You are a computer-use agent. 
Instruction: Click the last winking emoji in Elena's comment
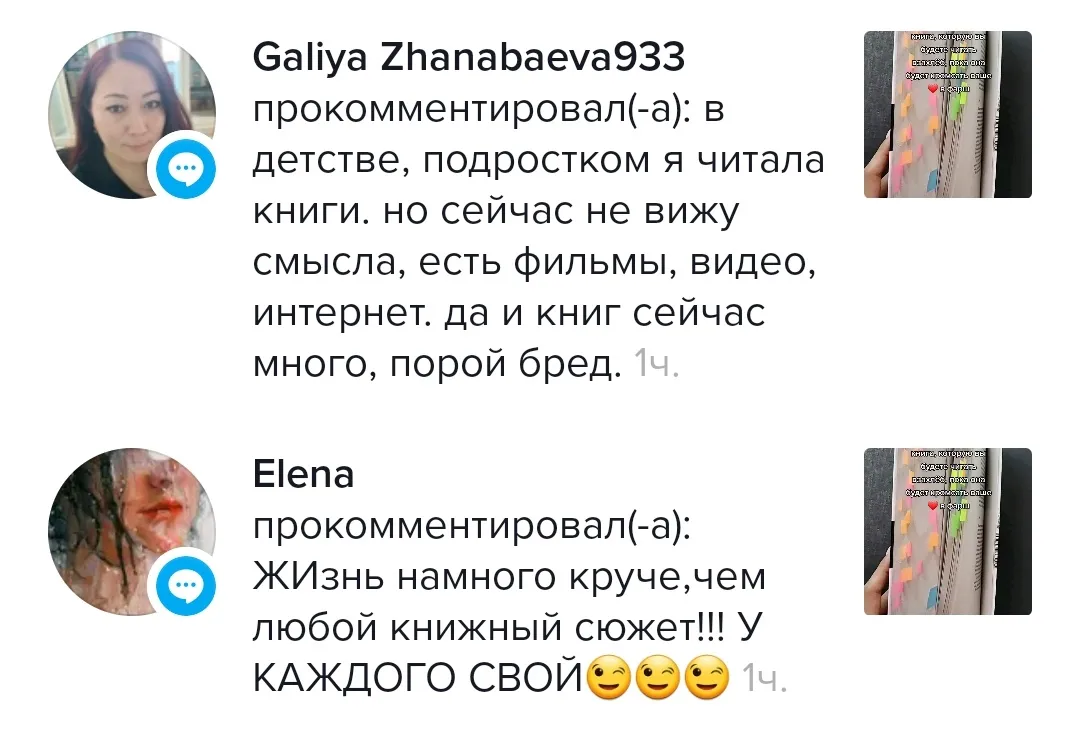[707, 677]
